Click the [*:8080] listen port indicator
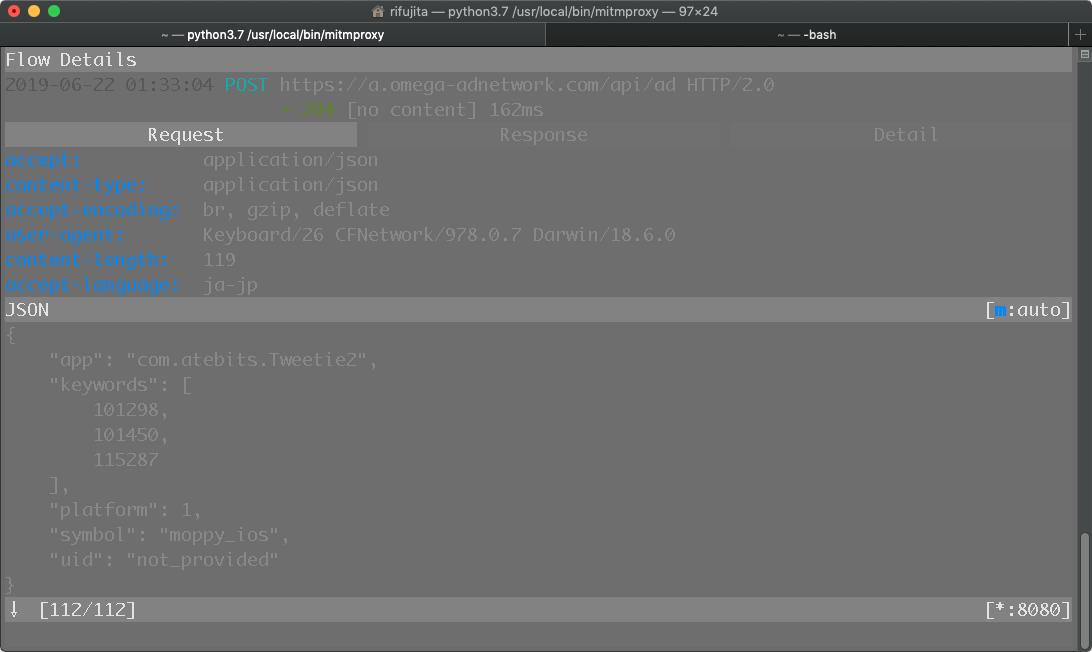Viewport: 1092px width, 652px height. coord(1028,610)
